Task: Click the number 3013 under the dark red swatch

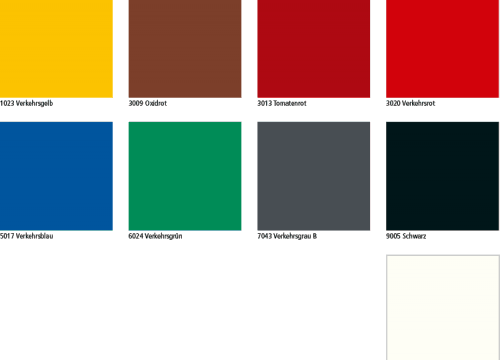Action: [265, 103]
